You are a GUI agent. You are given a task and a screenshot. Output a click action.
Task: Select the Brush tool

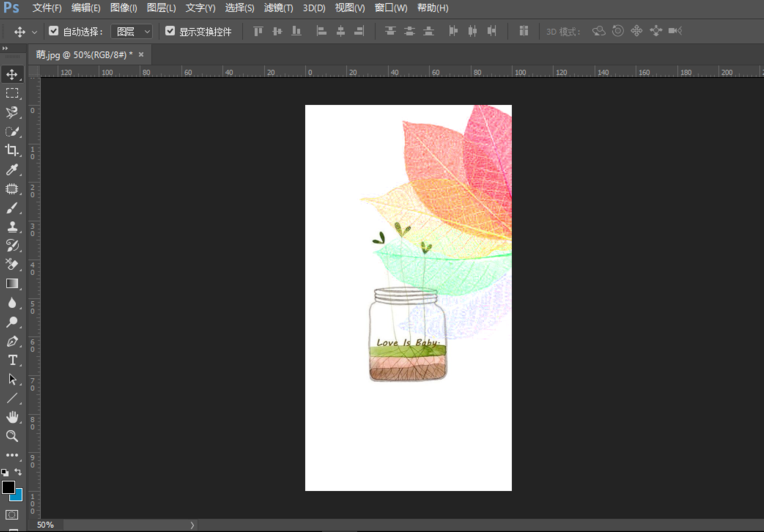12,208
